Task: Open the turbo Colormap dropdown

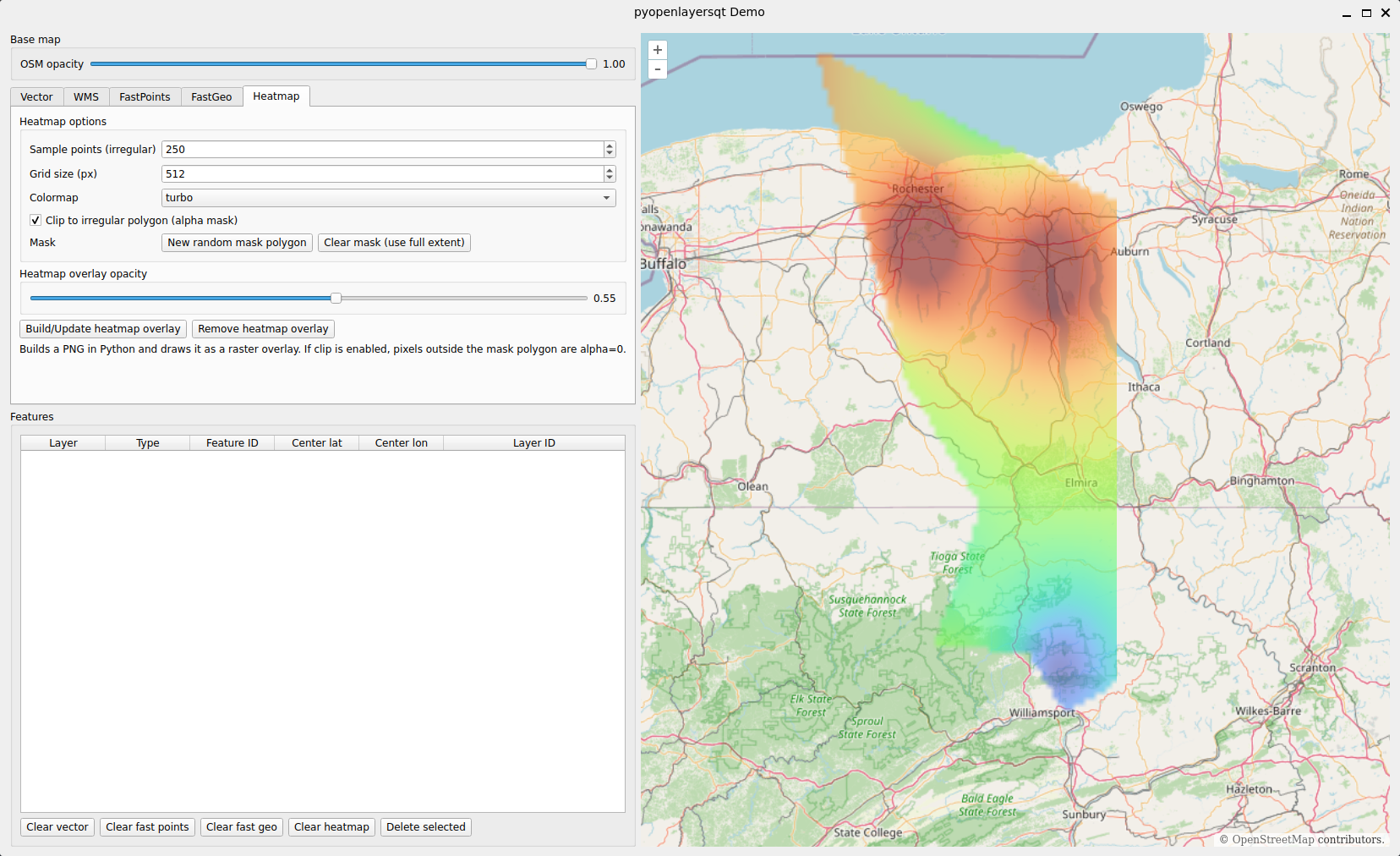Action: click(x=389, y=198)
